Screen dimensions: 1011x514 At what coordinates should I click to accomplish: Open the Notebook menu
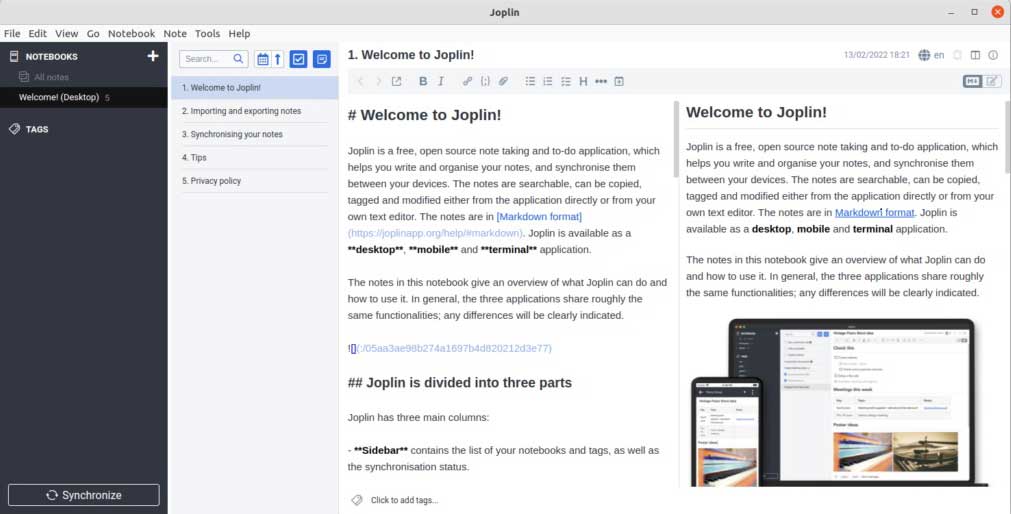click(131, 33)
